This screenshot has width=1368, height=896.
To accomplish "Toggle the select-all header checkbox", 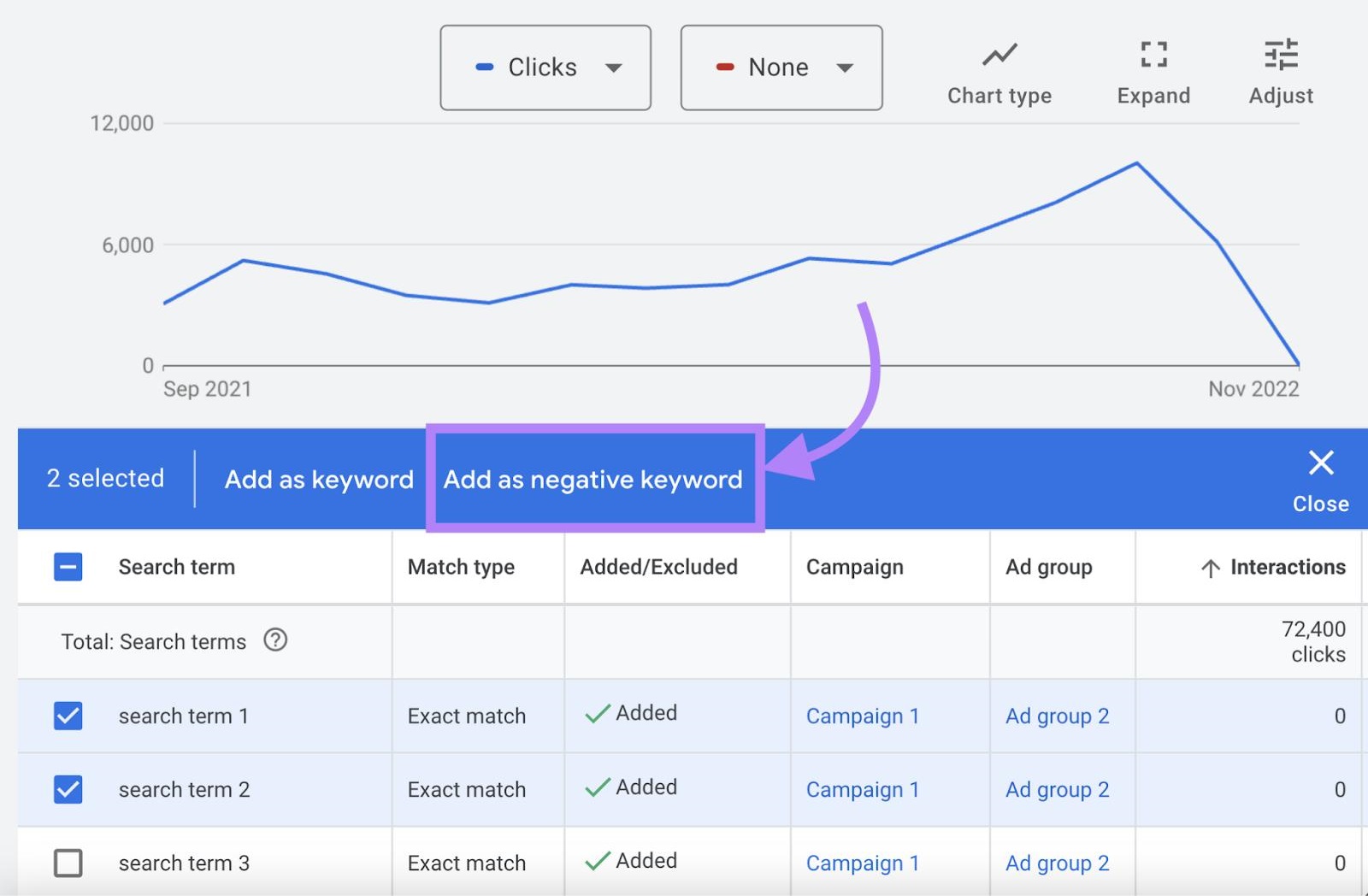I will (68, 567).
